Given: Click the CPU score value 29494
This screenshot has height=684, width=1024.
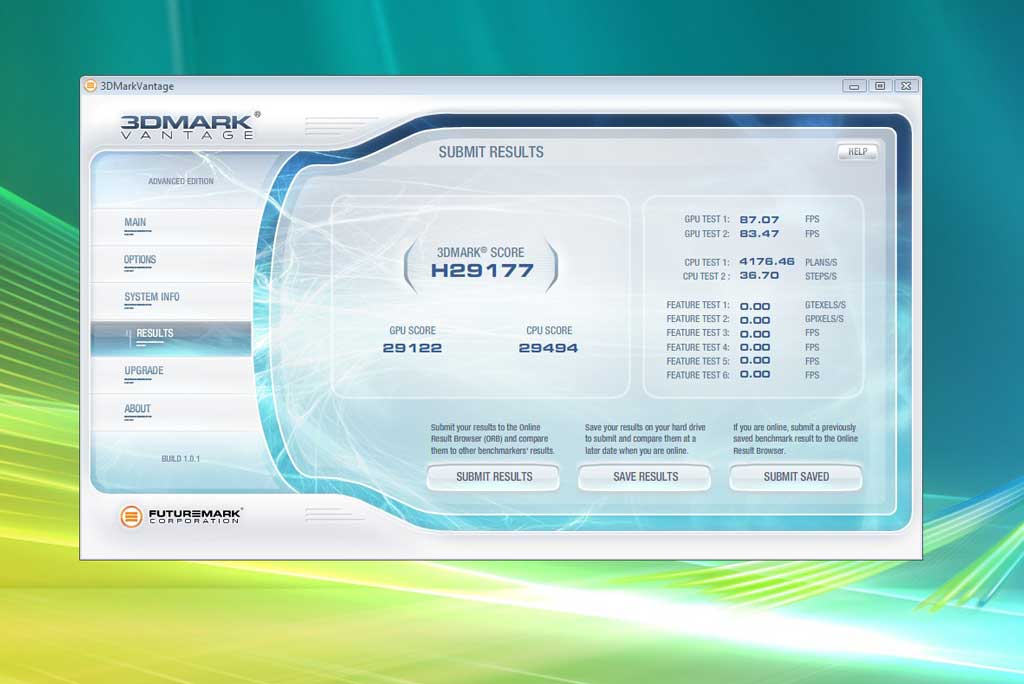Looking at the screenshot, I should (x=549, y=348).
